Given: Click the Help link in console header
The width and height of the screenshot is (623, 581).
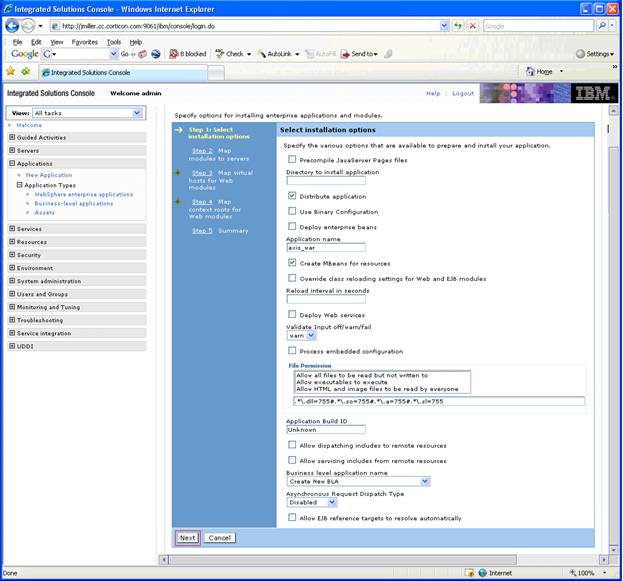Looking at the screenshot, I should 433,93.
